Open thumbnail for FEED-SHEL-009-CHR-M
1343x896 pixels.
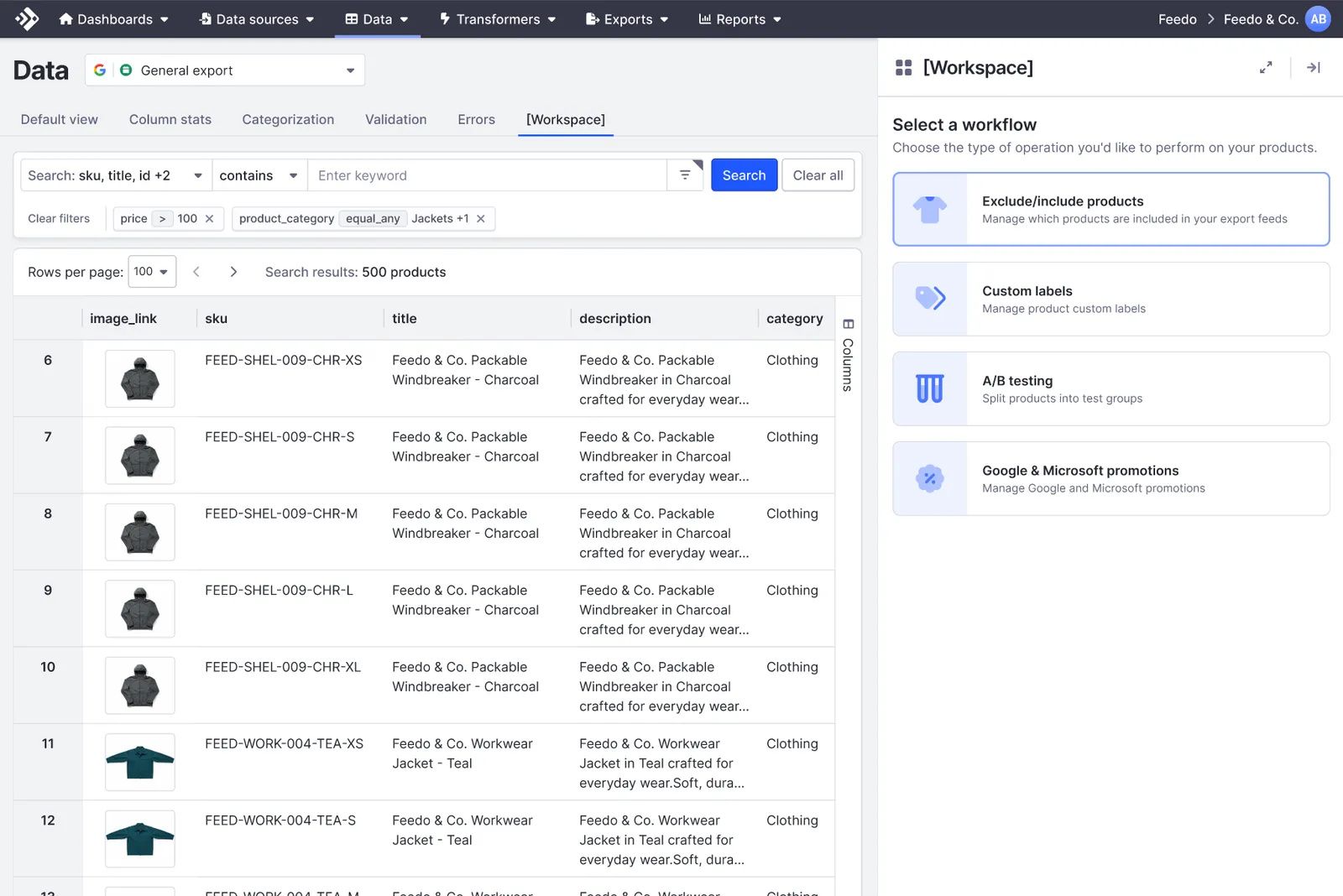(x=140, y=533)
